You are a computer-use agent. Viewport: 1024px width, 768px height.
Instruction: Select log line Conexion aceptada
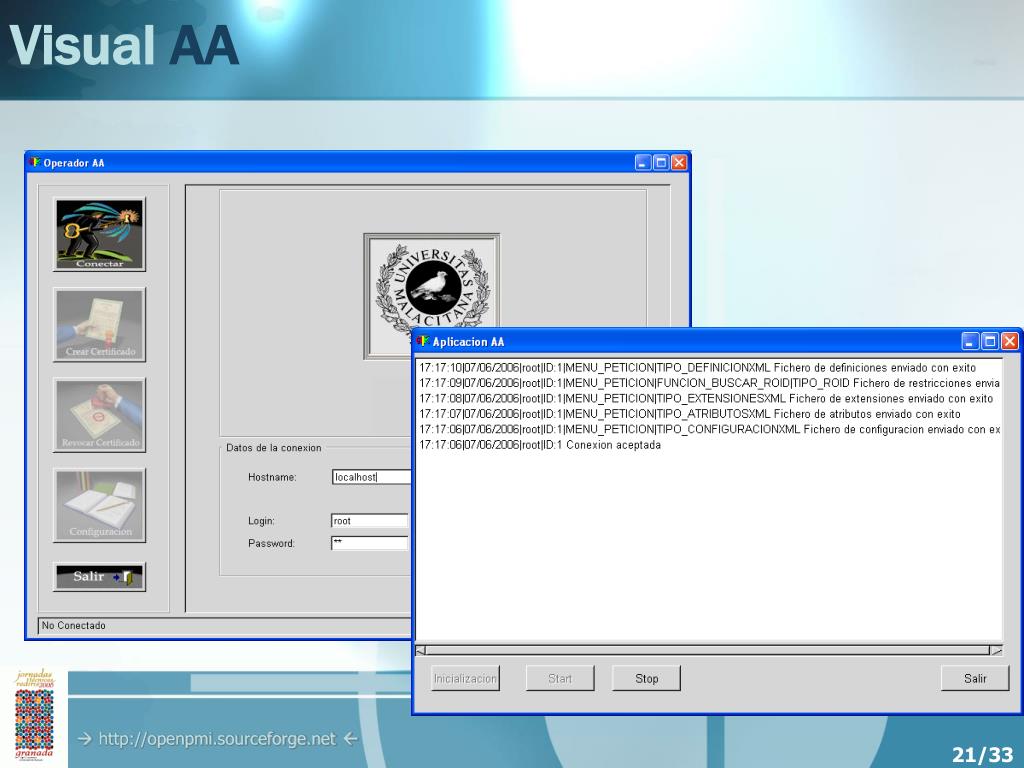coord(540,445)
